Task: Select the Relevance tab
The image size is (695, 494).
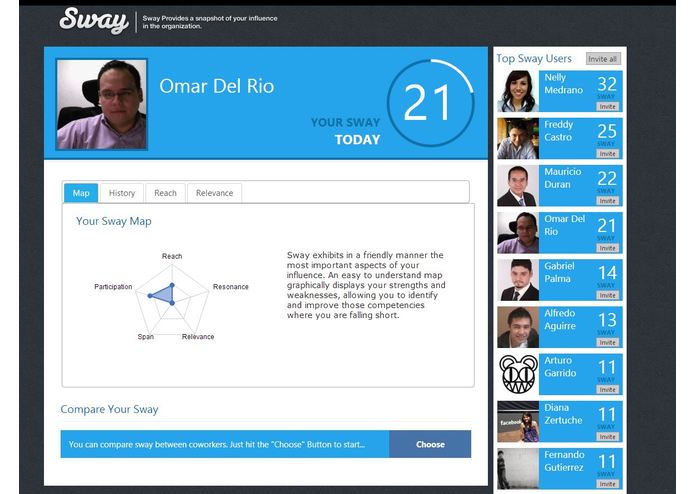Action: pos(215,193)
